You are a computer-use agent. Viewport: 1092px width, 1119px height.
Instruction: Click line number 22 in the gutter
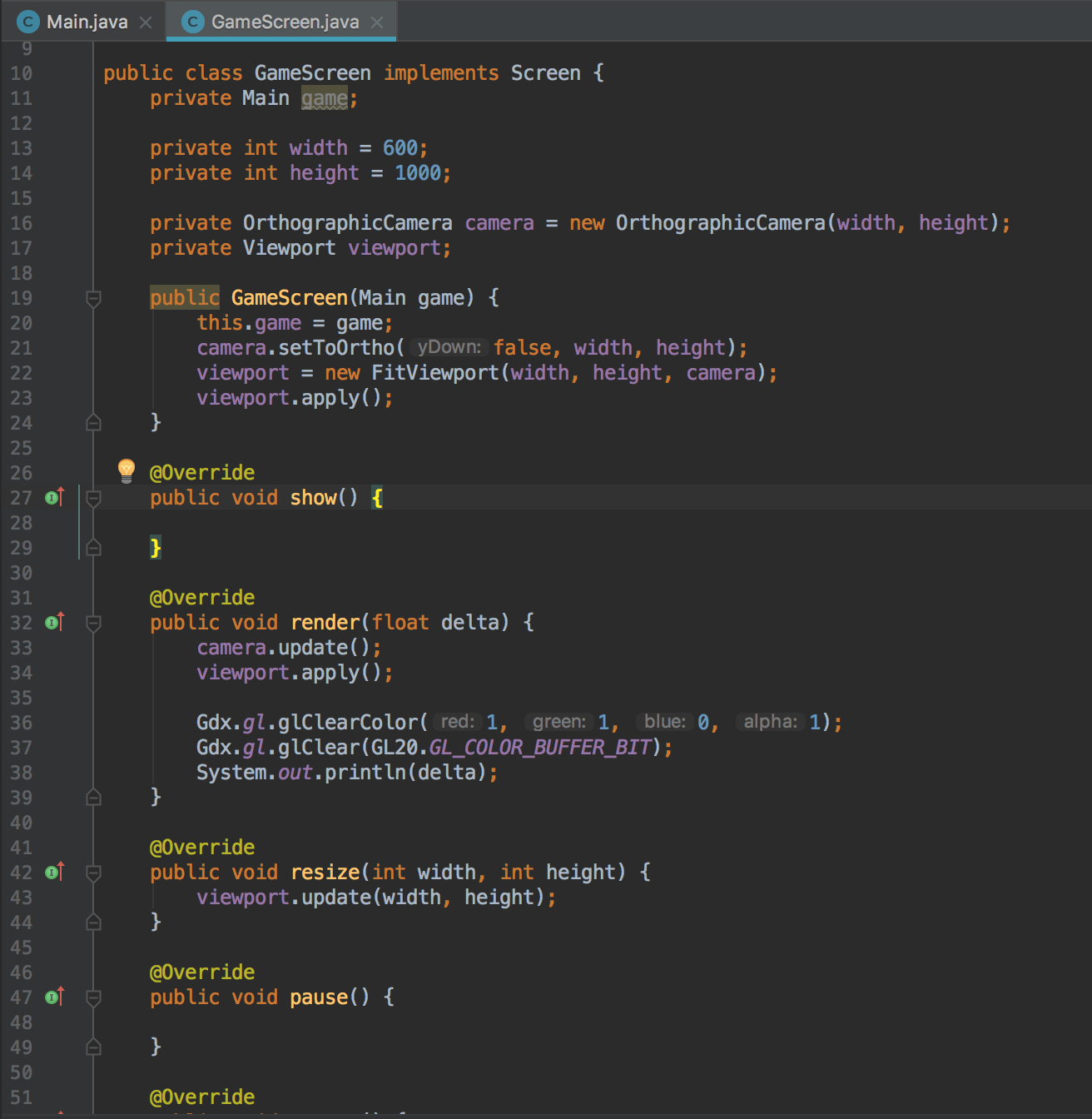click(21, 373)
